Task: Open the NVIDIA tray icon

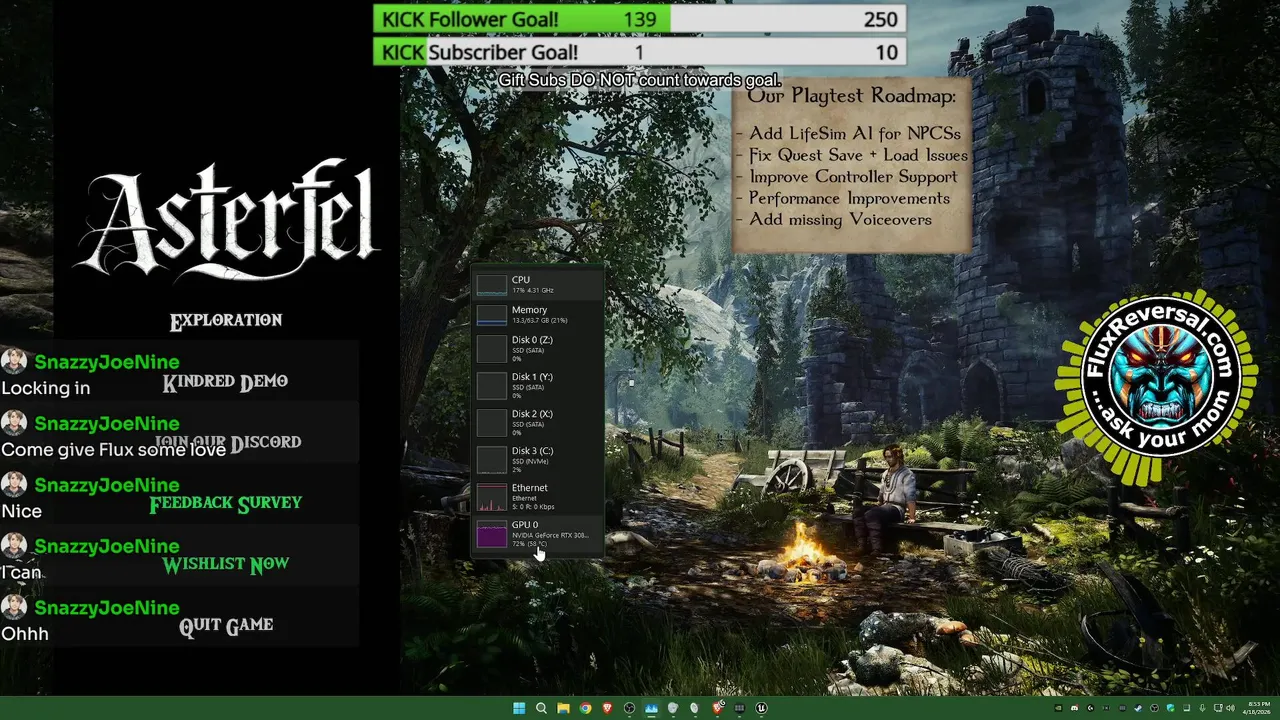Action: tap(1059, 708)
